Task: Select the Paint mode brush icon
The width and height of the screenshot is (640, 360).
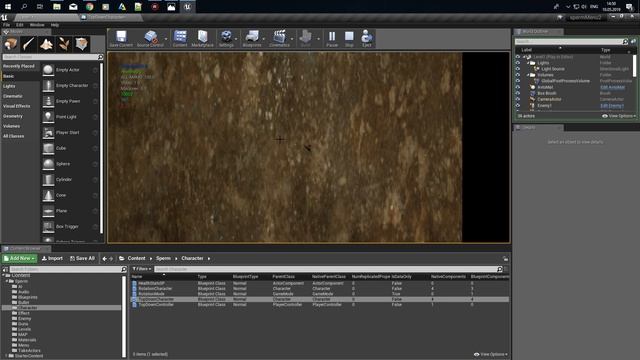Action: pos(29,44)
